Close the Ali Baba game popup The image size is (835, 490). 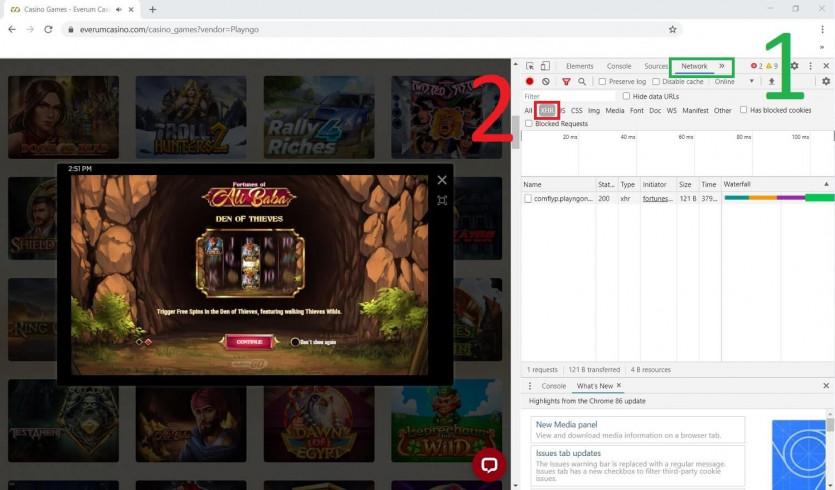442,180
